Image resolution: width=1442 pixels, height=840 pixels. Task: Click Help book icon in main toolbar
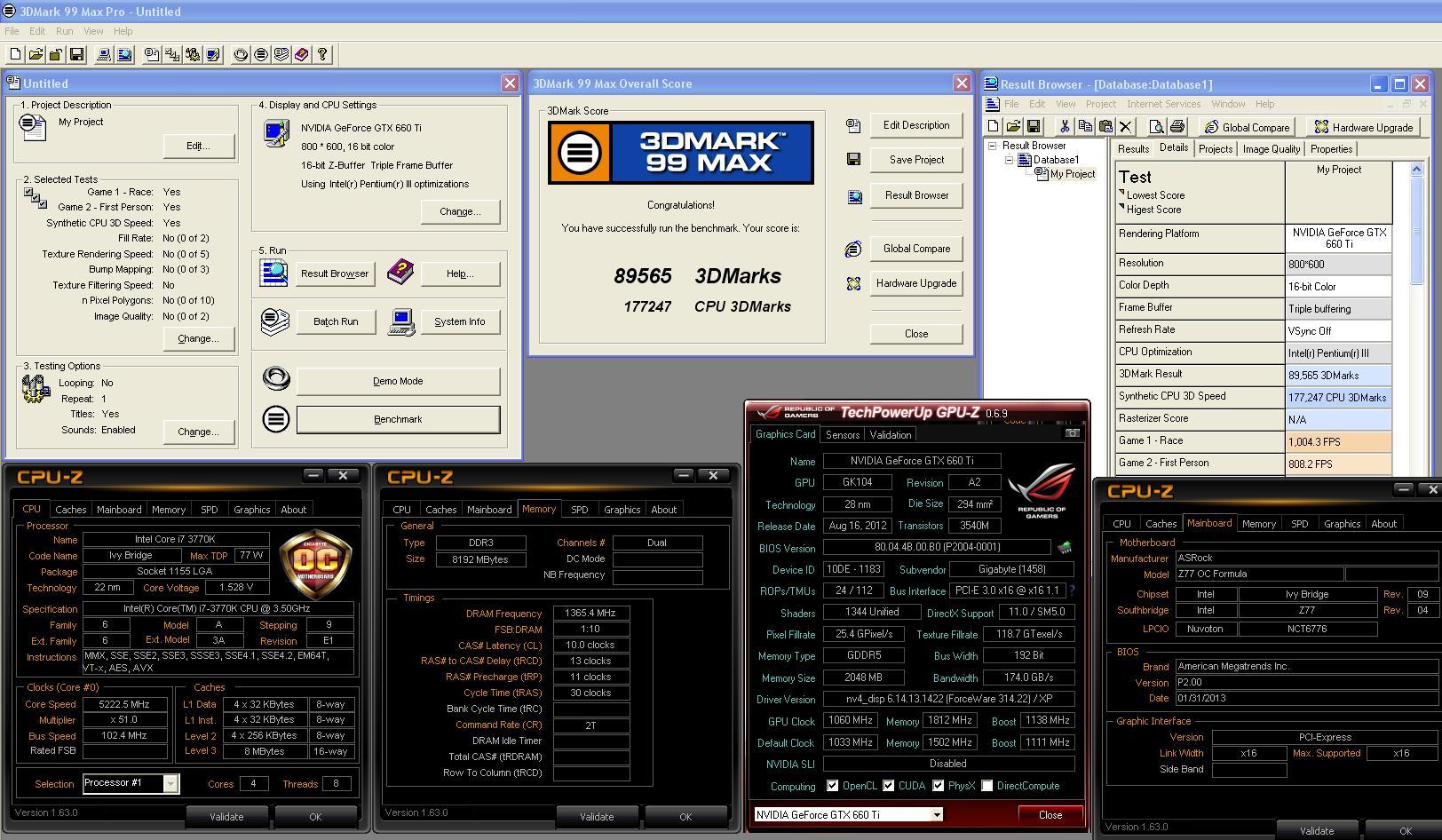coord(302,55)
